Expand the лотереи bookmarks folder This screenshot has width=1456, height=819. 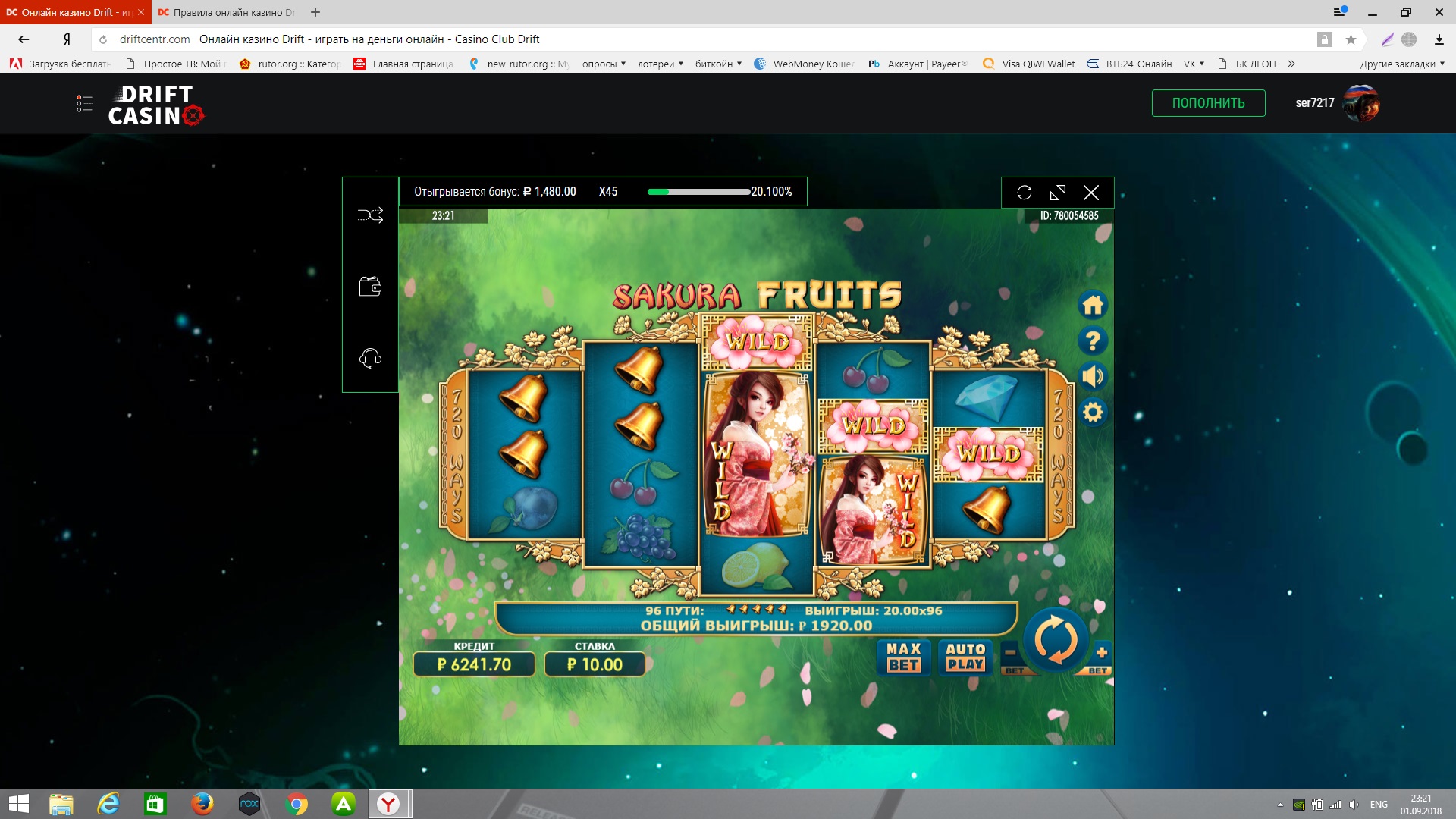(660, 64)
